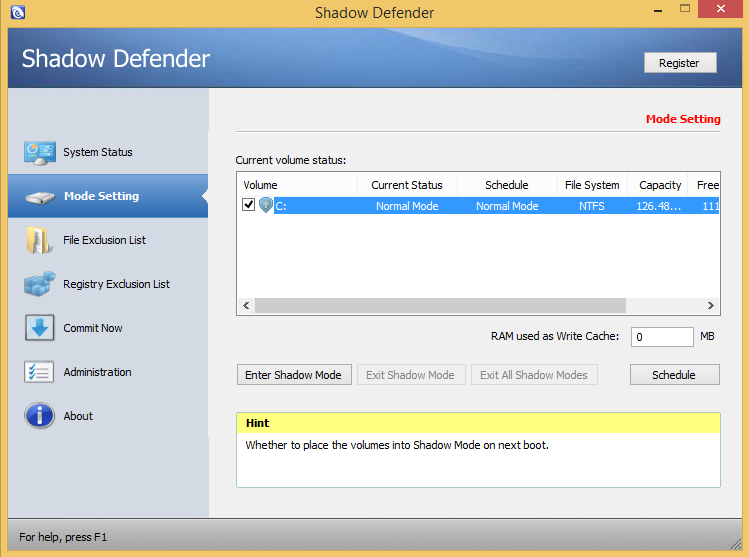749x557 pixels.
Task: Click the NTFS file system cell
Action: click(592, 206)
